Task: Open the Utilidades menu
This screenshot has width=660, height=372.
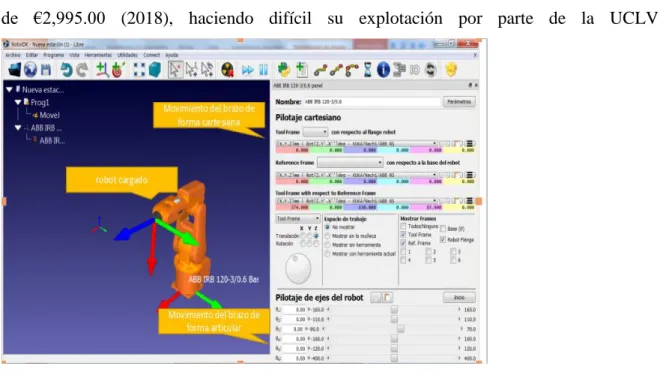Action: [128, 55]
